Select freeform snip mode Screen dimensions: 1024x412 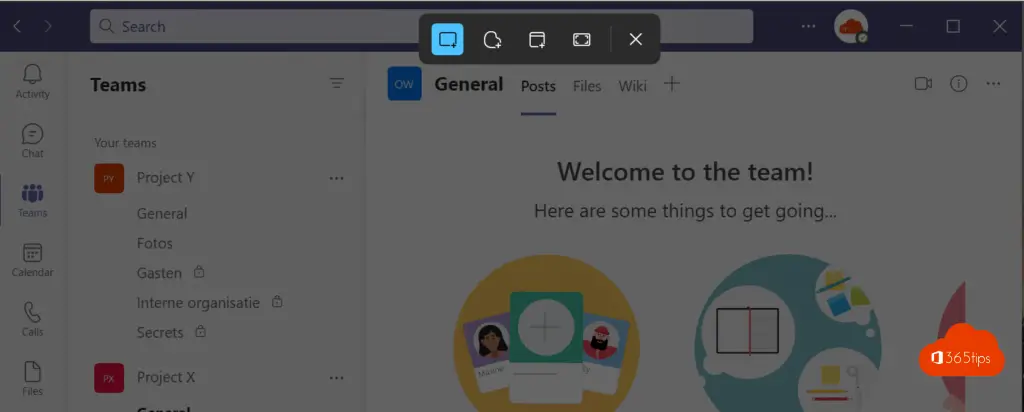(x=492, y=39)
